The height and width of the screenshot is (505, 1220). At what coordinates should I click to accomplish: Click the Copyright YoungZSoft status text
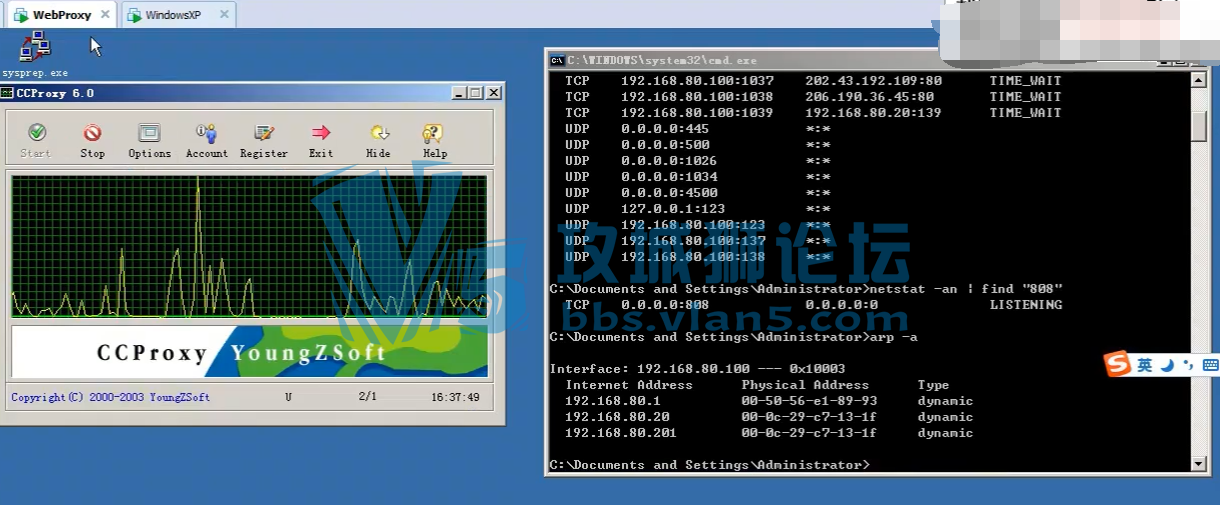[x=111, y=397]
